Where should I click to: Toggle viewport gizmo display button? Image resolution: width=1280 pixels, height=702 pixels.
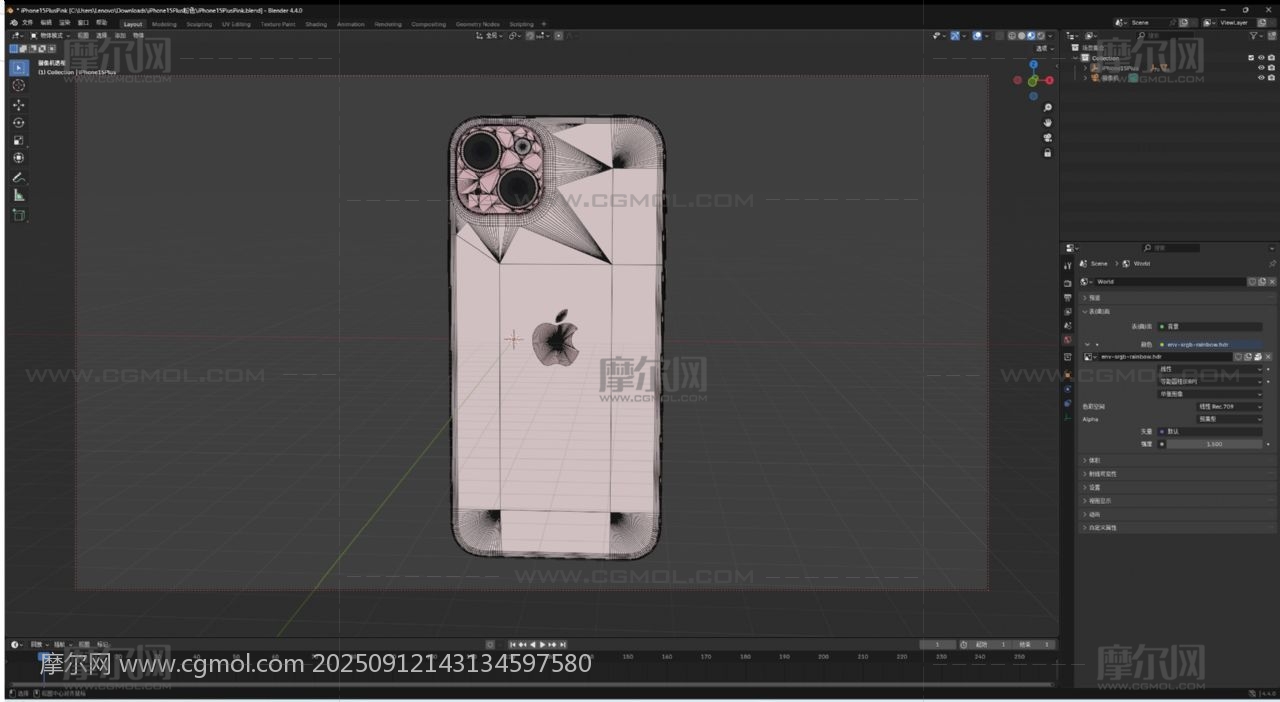(x=955, y=35)
